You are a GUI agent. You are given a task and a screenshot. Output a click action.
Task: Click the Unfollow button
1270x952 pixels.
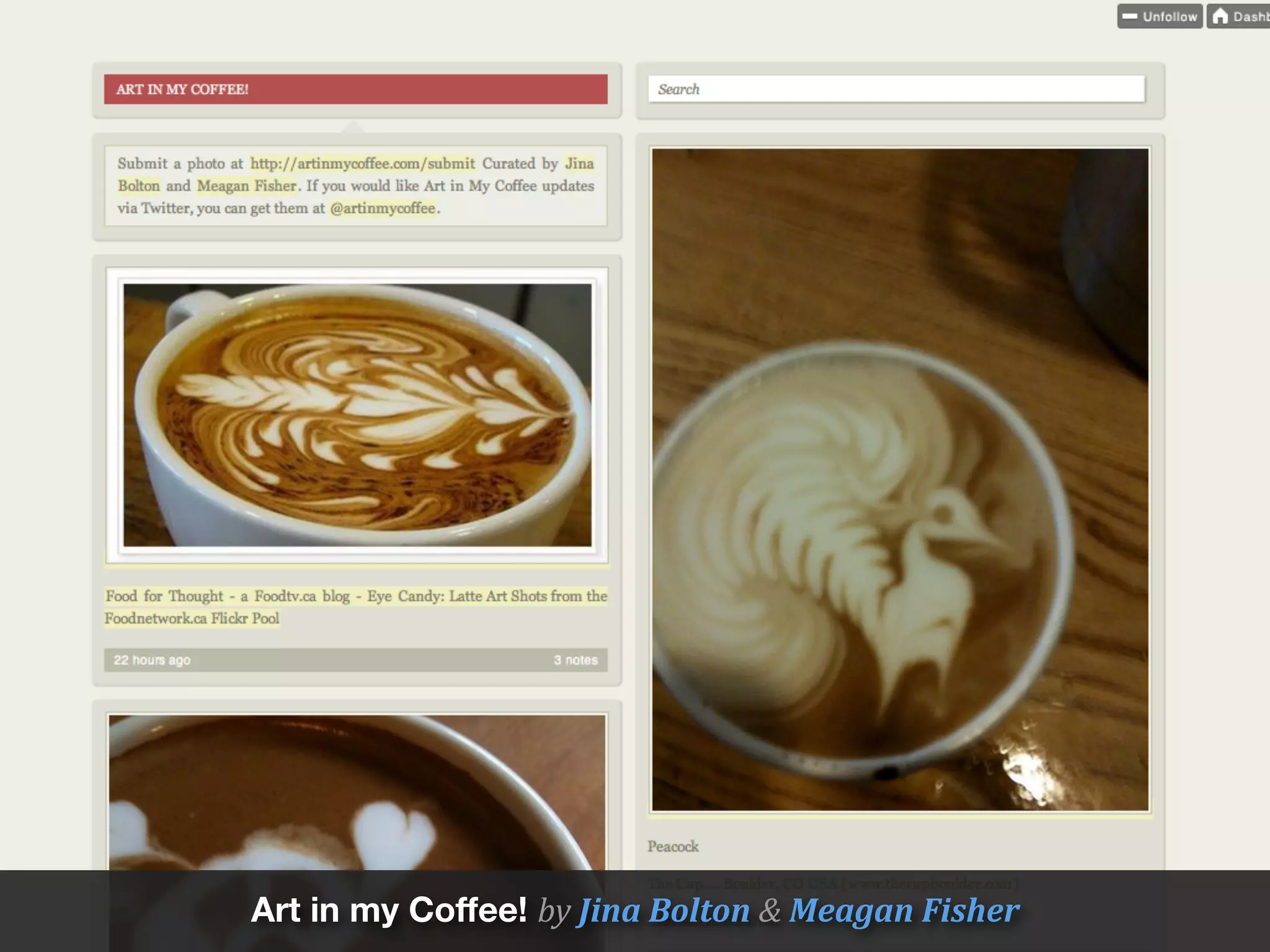click(1160, 17)
